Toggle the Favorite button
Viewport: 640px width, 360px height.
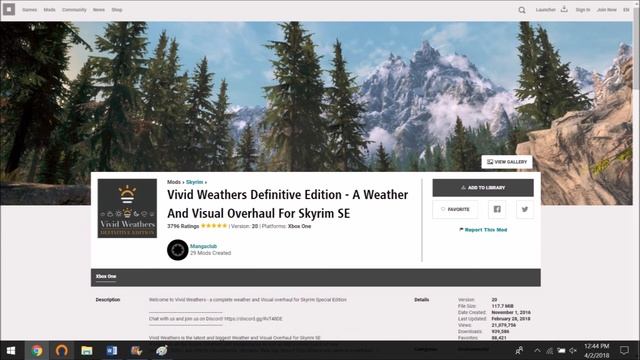pos(455,209)
